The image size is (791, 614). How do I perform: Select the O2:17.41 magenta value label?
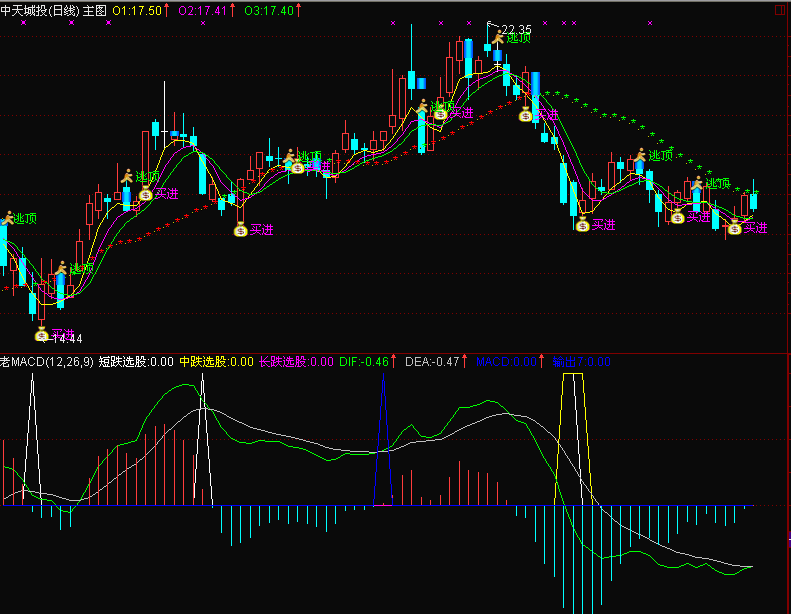(x=203, y=9)
